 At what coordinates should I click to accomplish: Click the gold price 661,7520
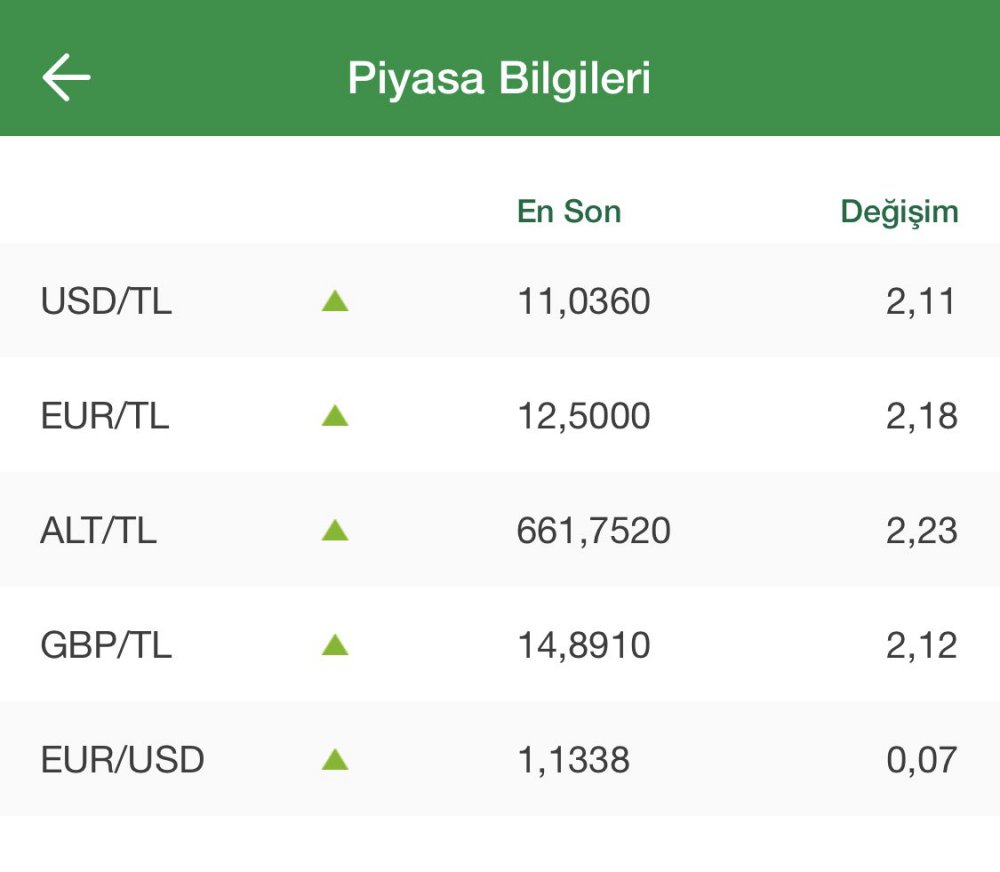pyautogui.click(x=594, y=531)
